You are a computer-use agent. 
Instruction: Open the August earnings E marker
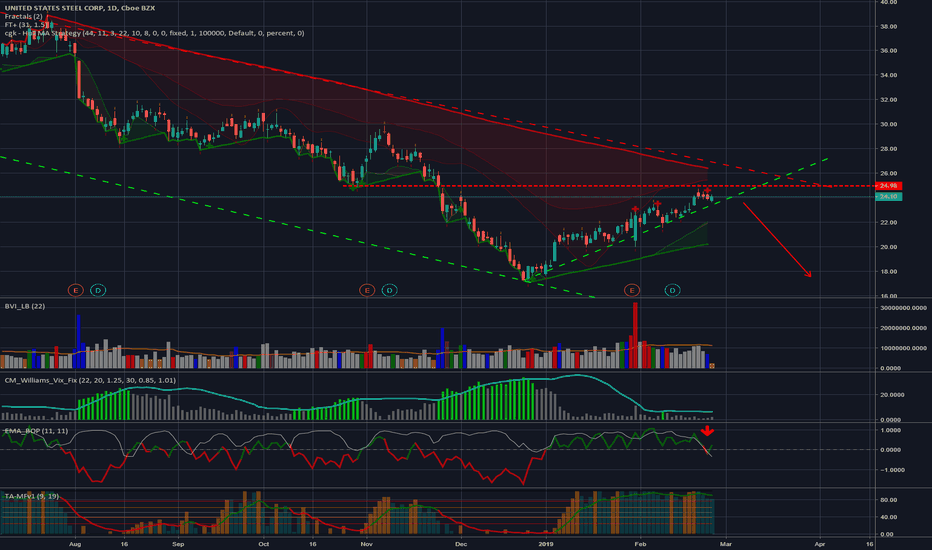click(75, 290)
